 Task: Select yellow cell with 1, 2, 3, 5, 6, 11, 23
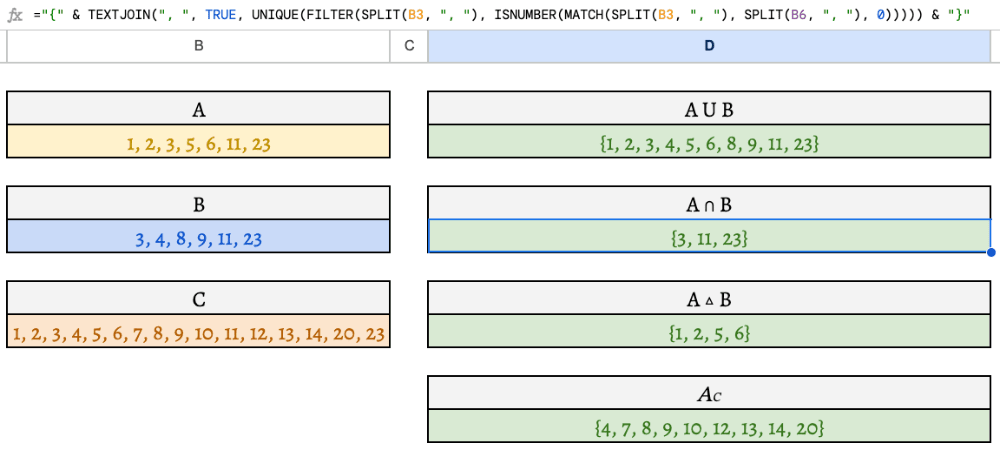(x=198, y=142)
